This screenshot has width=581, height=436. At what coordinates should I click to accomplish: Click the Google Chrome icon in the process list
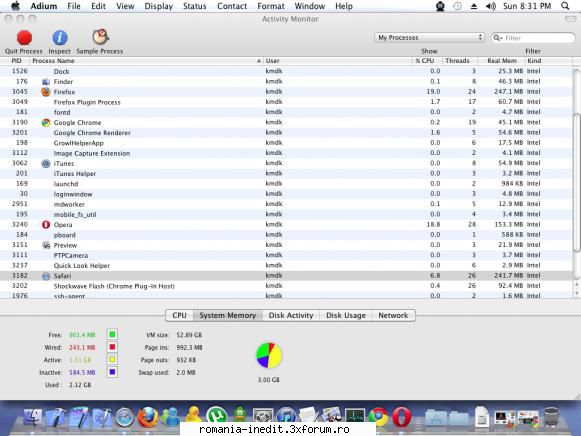coord(46,123)
